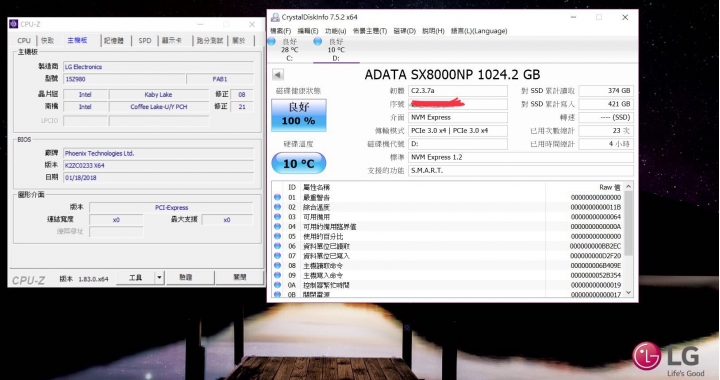Select the D: drive 10 °C status

(336, 50)
